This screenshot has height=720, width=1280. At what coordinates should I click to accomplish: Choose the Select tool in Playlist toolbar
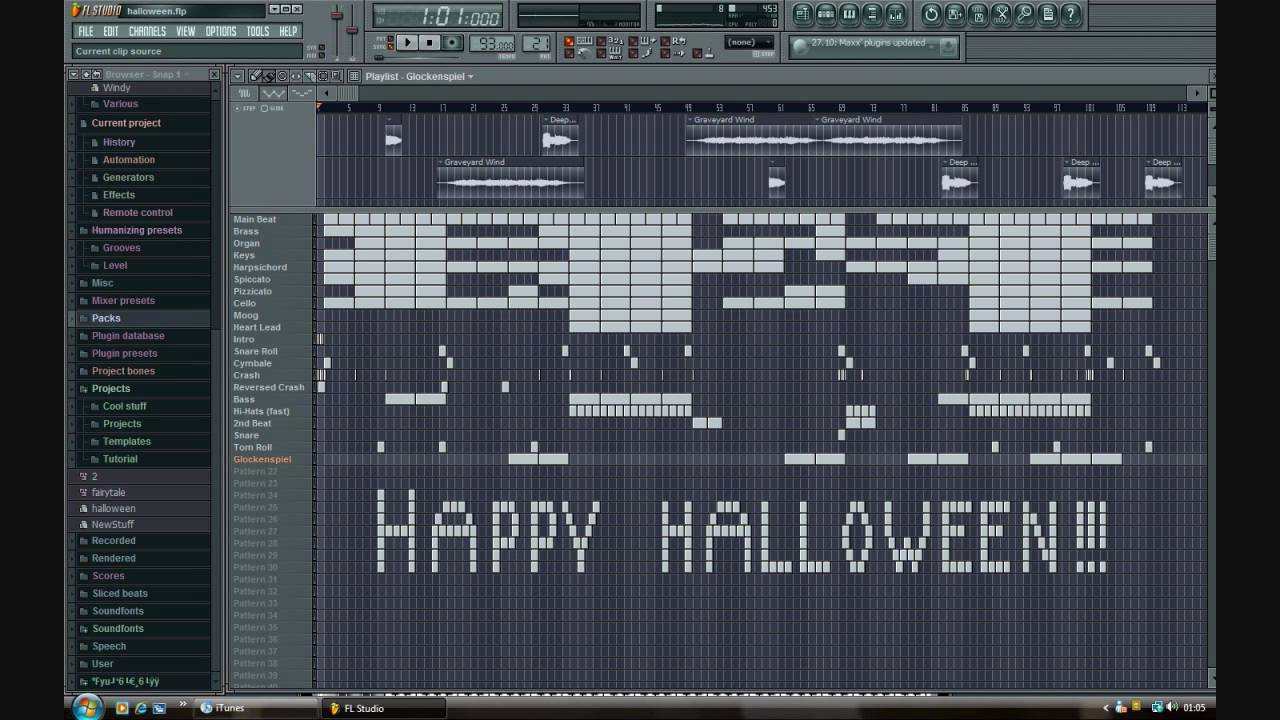322,76
